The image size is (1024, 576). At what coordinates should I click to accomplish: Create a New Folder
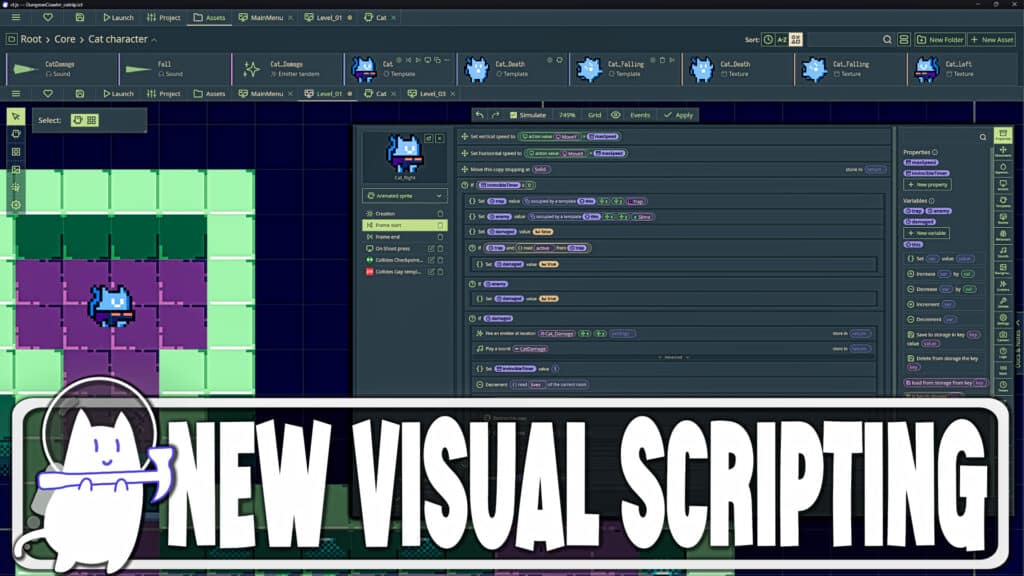click(940, 40)
